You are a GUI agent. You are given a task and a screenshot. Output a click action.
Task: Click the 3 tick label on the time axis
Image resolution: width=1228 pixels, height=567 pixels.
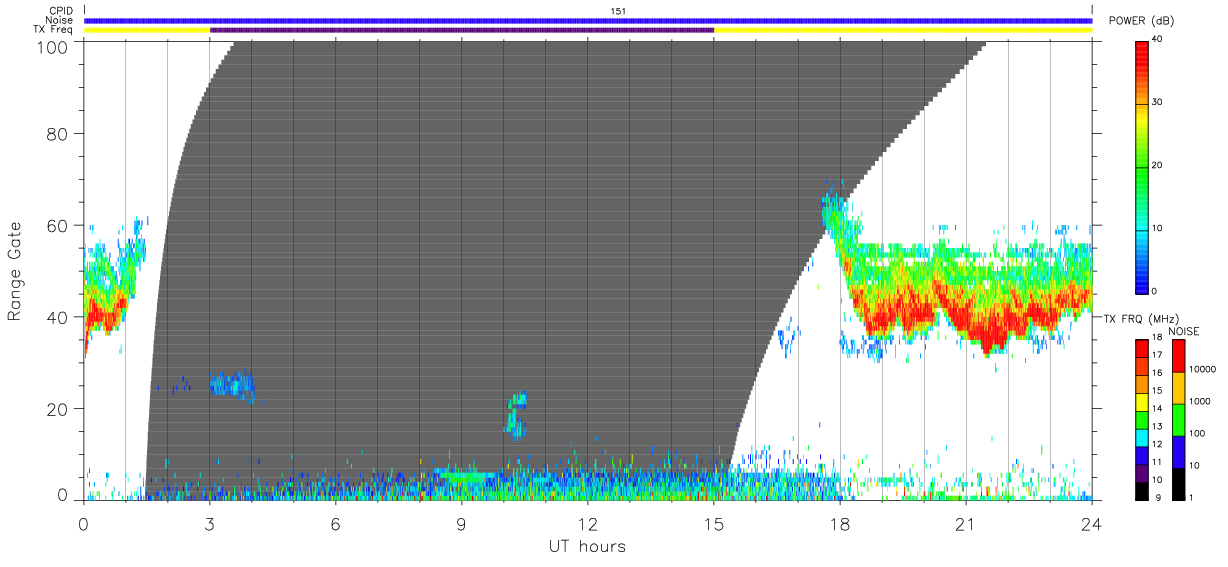pyautogui.click(x=210, y=524)
